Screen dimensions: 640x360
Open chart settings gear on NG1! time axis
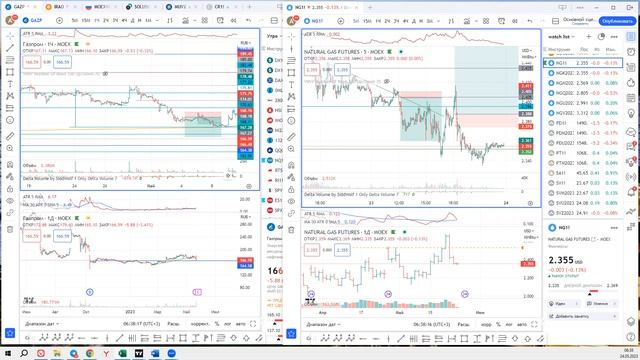tap(530, 203)
